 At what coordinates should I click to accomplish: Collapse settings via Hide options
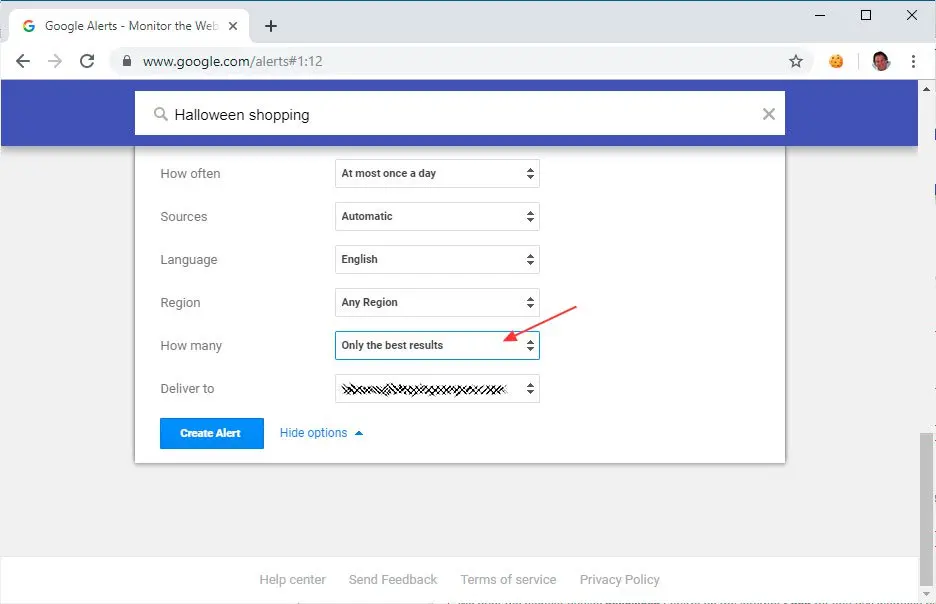click(x=321, y=433)
